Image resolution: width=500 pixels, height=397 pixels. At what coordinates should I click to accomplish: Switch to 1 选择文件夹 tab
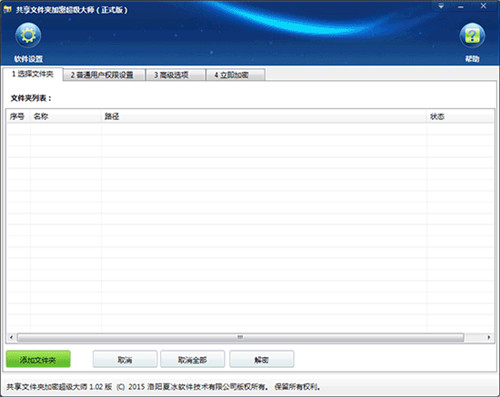33,74
